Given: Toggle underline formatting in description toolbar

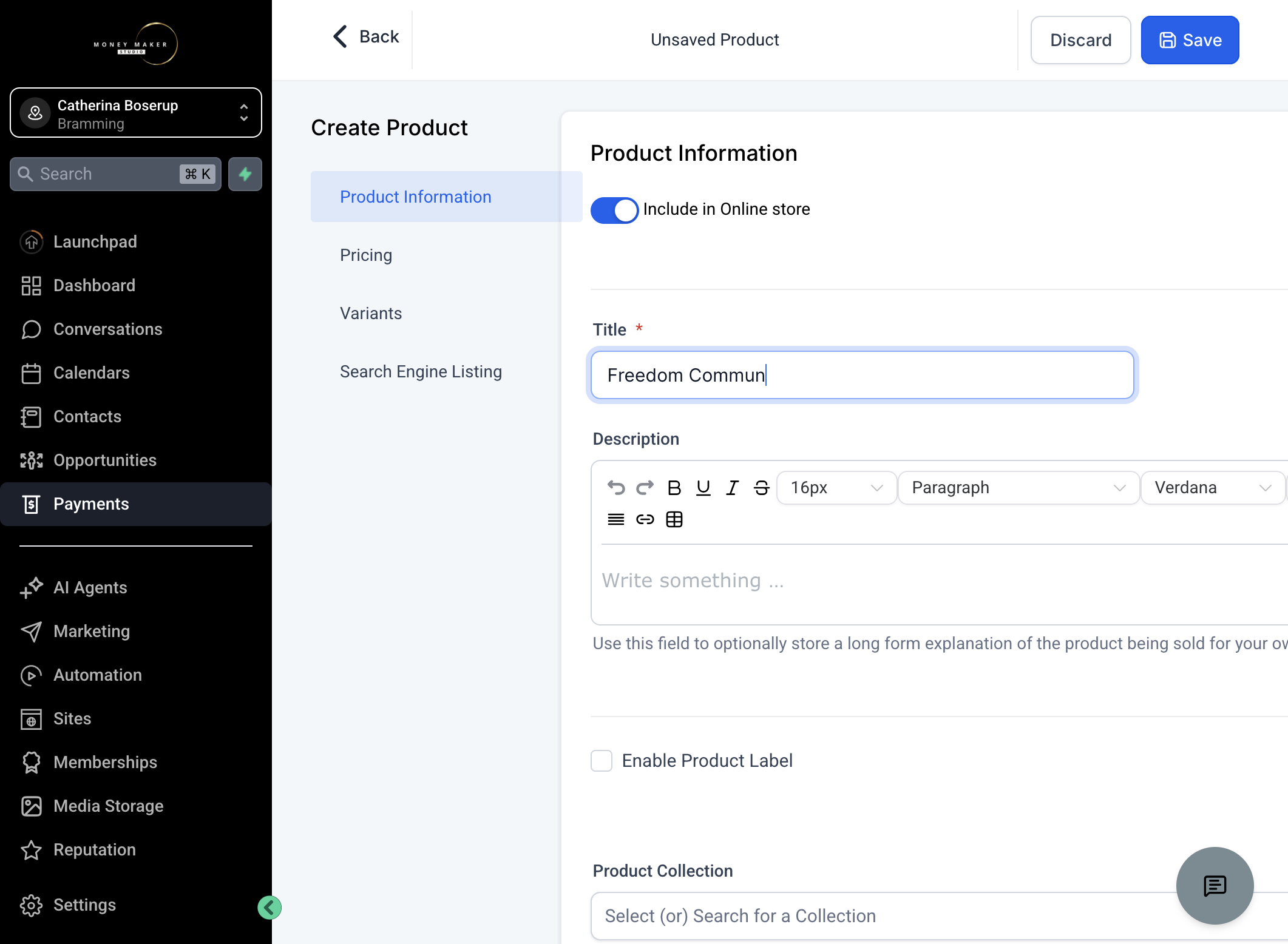Looking at the screenshot, I should (x=703, y=488).
